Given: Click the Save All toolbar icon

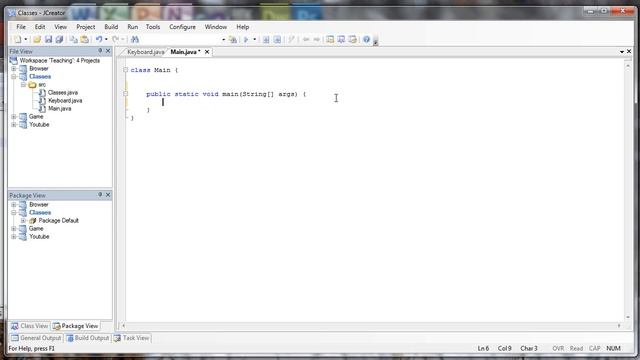Looking at the screenshot, I should click(x=59, y=39).
